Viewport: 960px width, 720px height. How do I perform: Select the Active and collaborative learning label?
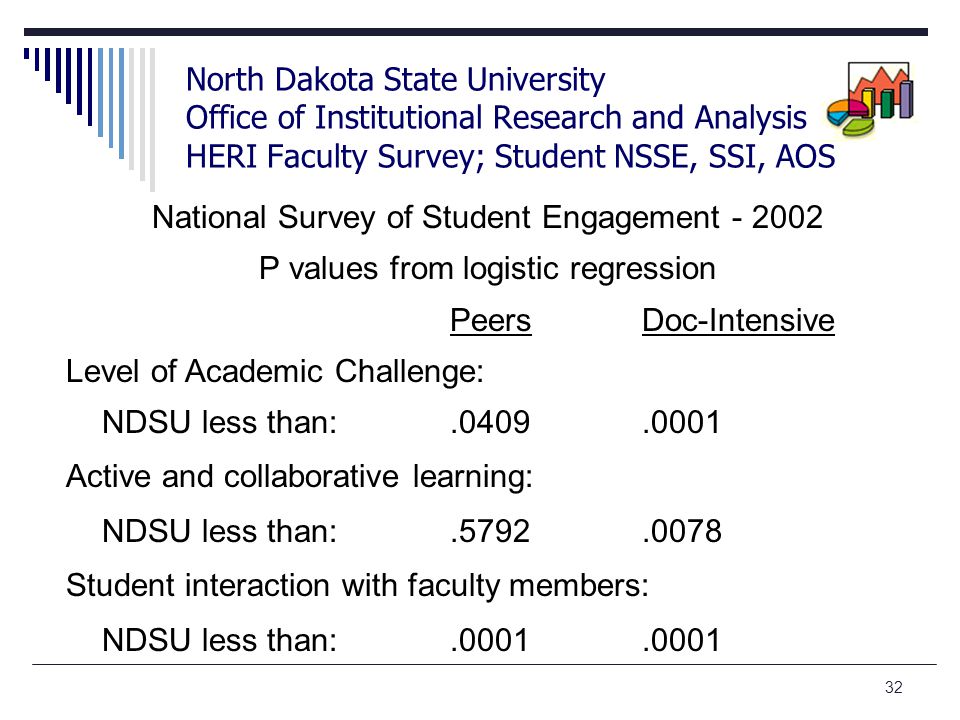coord(299,476)
